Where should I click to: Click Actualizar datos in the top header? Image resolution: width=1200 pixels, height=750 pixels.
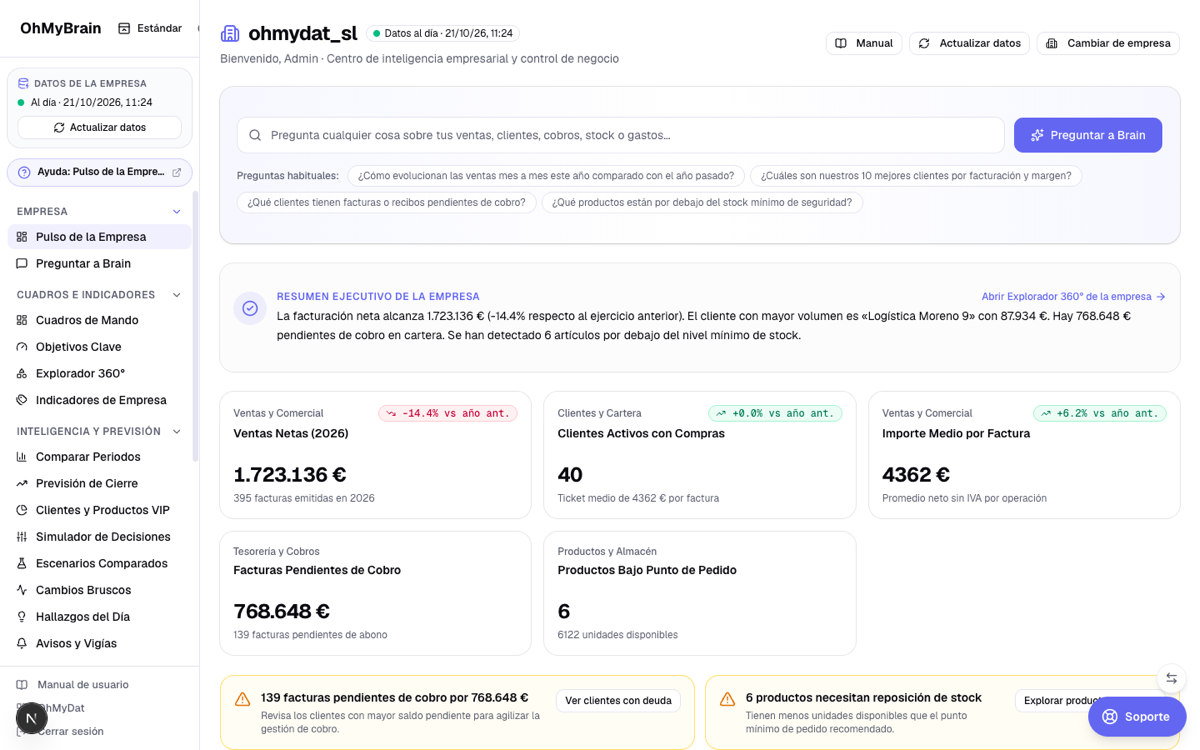pos(969,43)
